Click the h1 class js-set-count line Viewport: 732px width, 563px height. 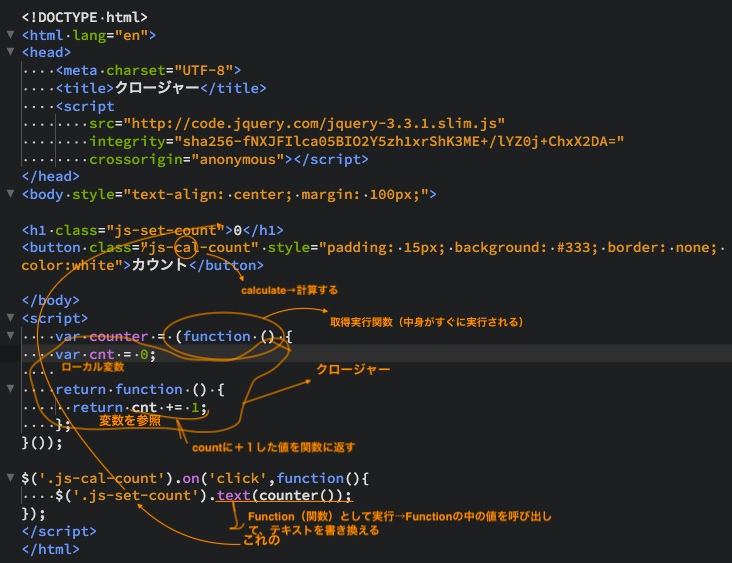click(153, 231)
